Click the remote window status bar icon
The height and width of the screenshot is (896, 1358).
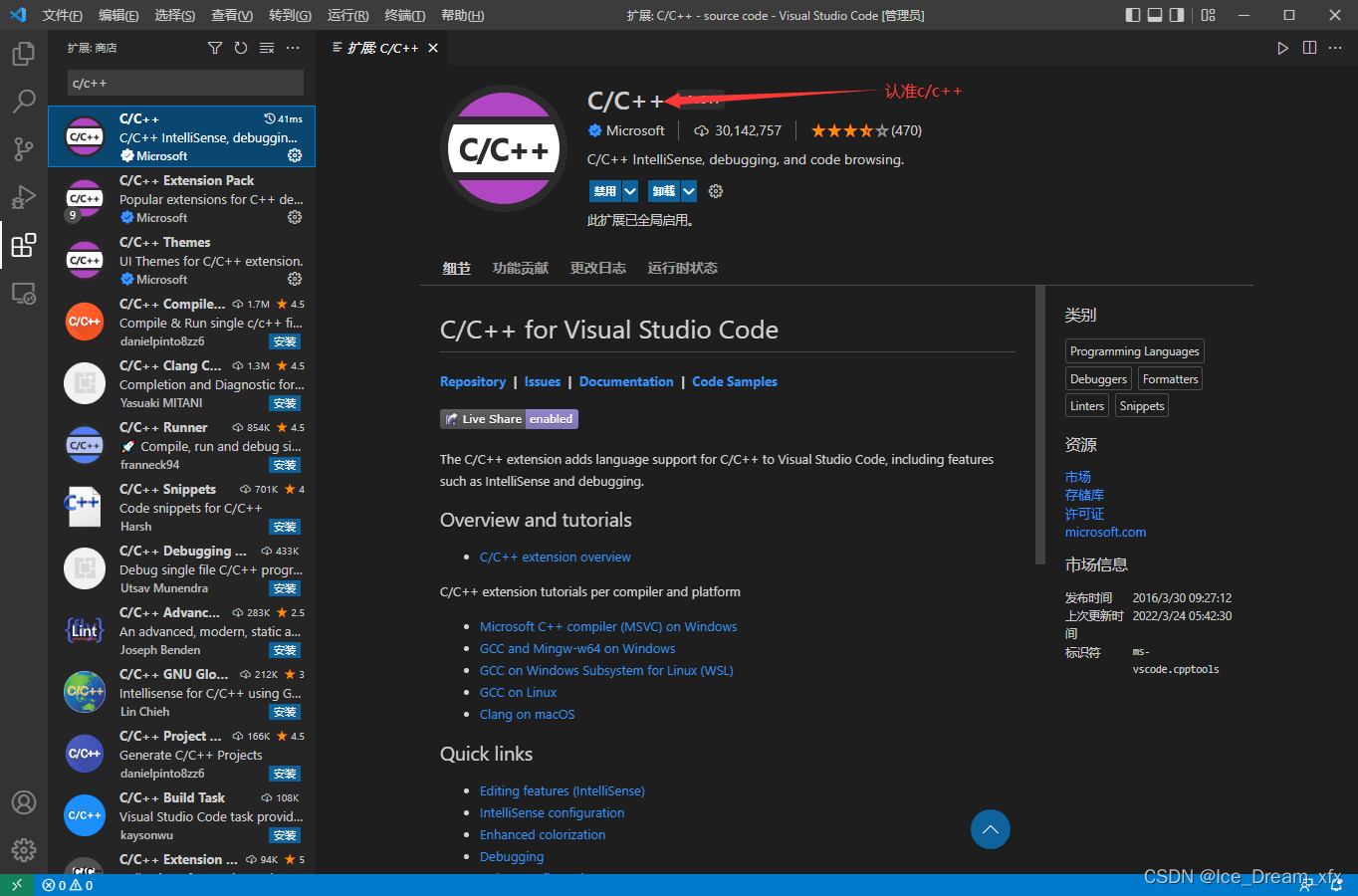pyautogui.click(x=17, y=885)
